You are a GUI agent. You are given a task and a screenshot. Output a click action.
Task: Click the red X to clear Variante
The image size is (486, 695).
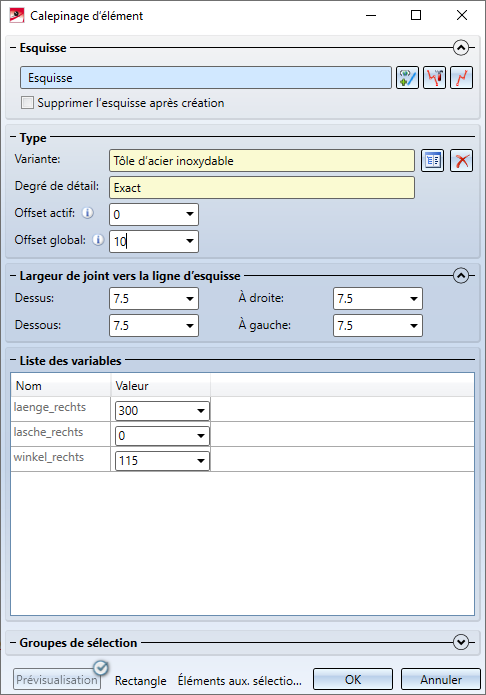[462, 160]
